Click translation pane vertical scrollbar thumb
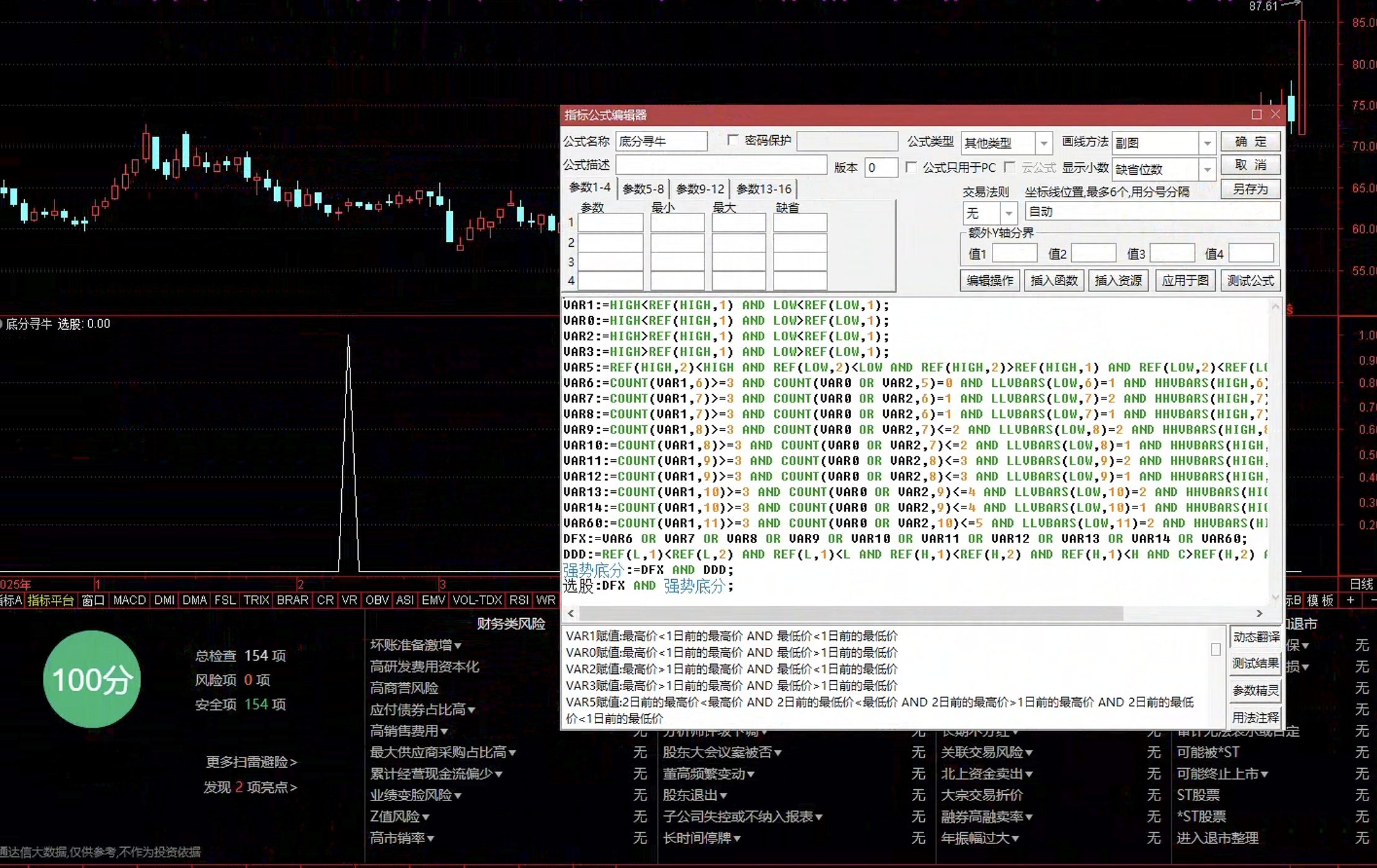The height and width of the screenshot is (868, 1377). 1215,649
